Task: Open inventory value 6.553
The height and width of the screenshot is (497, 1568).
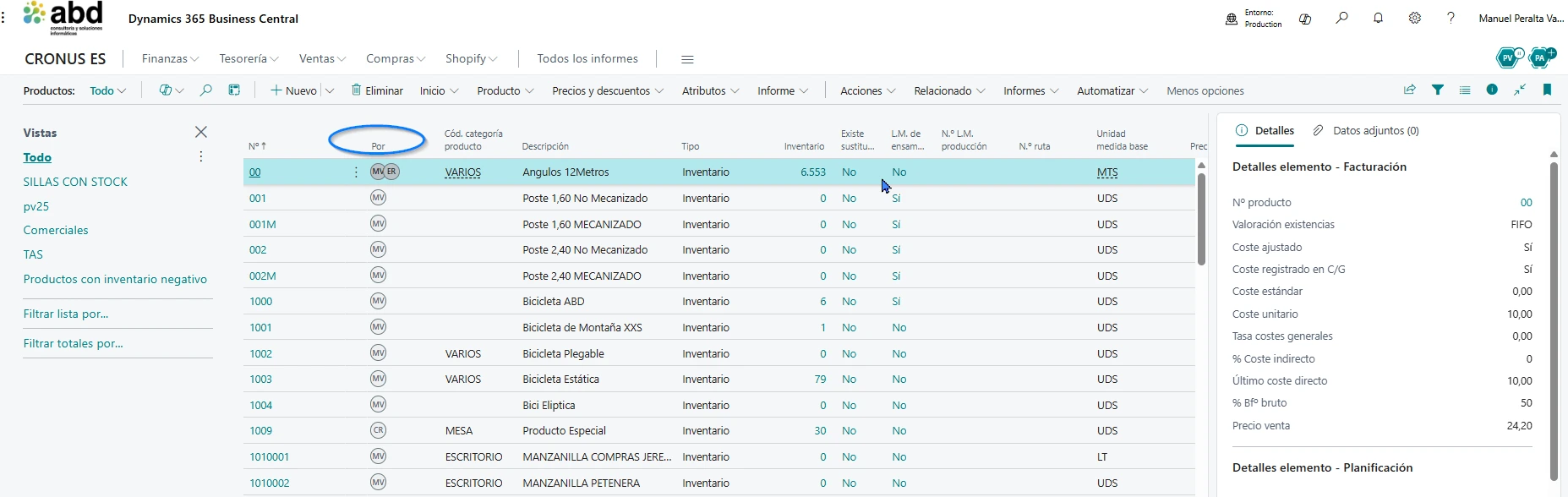Action: coord(813,172)
